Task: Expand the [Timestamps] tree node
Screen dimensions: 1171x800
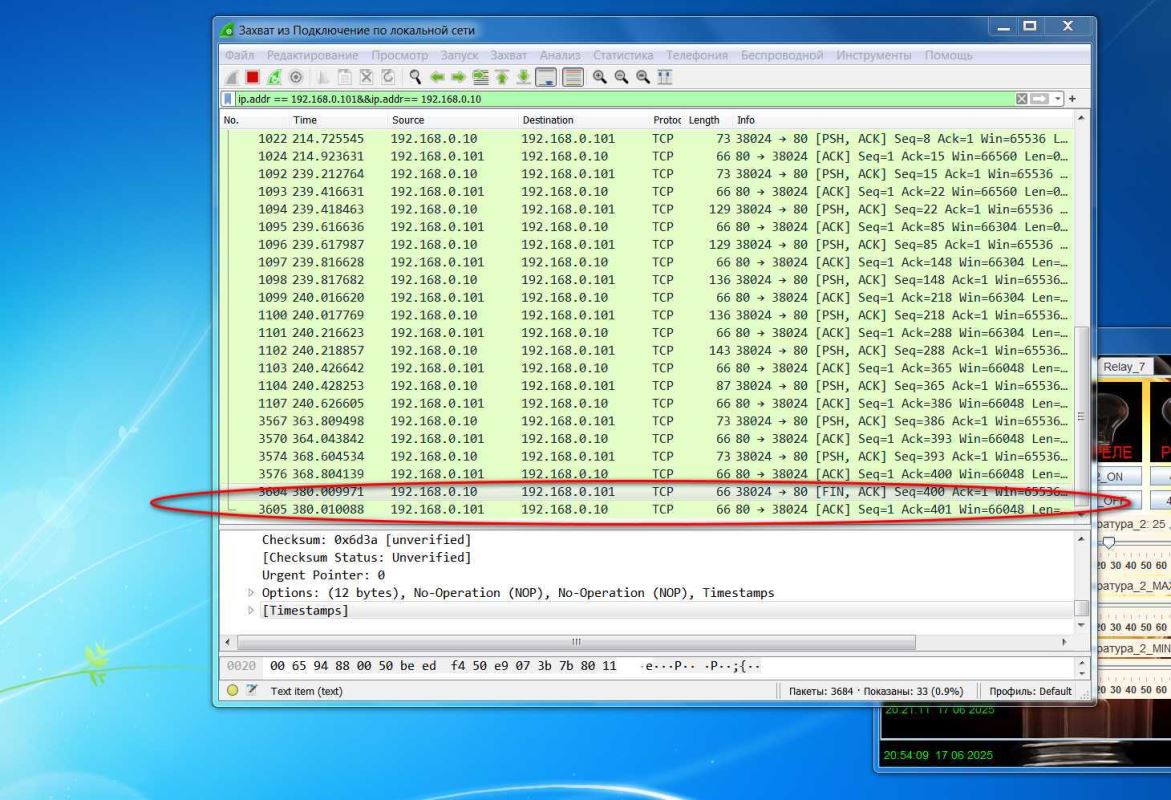Action: (252, 610)
